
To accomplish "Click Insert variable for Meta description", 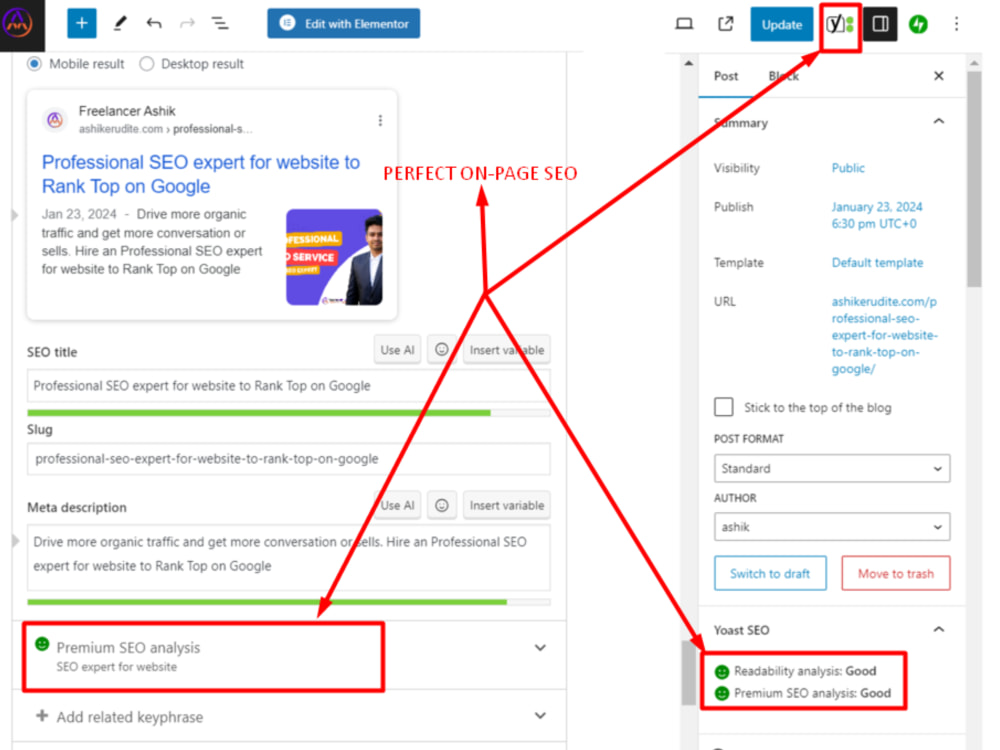I will (x=506, y=505).
